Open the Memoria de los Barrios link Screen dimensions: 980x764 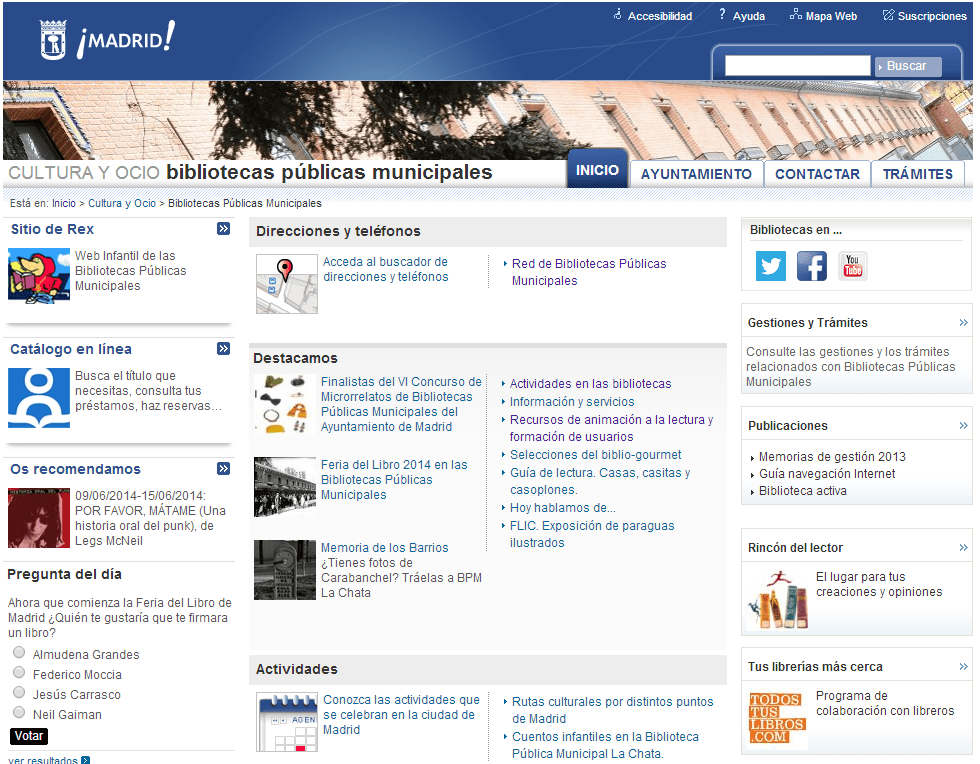[x=384, y=548]
